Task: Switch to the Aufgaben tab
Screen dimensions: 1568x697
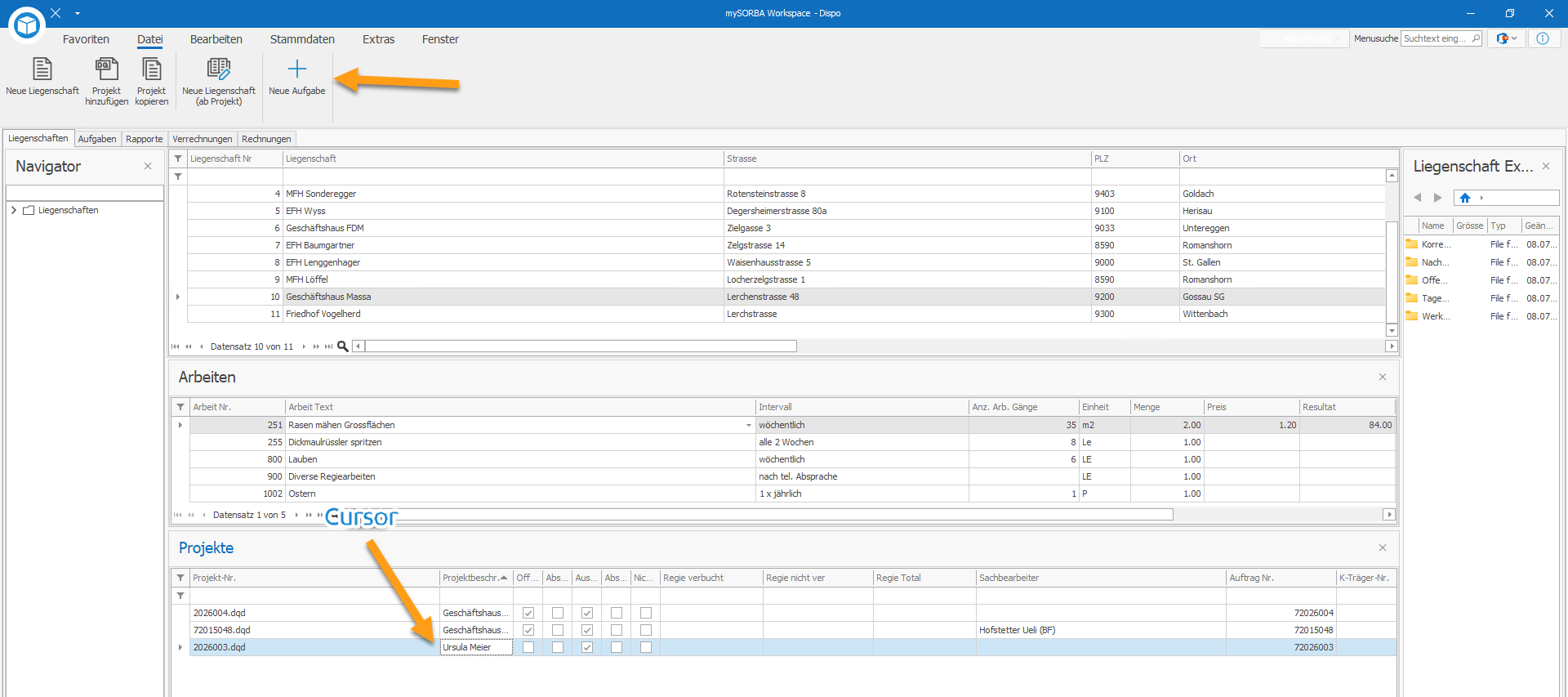Action: click(97, 139)
